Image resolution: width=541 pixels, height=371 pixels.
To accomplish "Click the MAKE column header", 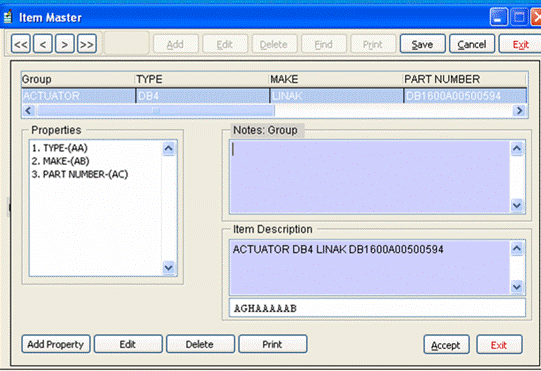I will (336, 79).
